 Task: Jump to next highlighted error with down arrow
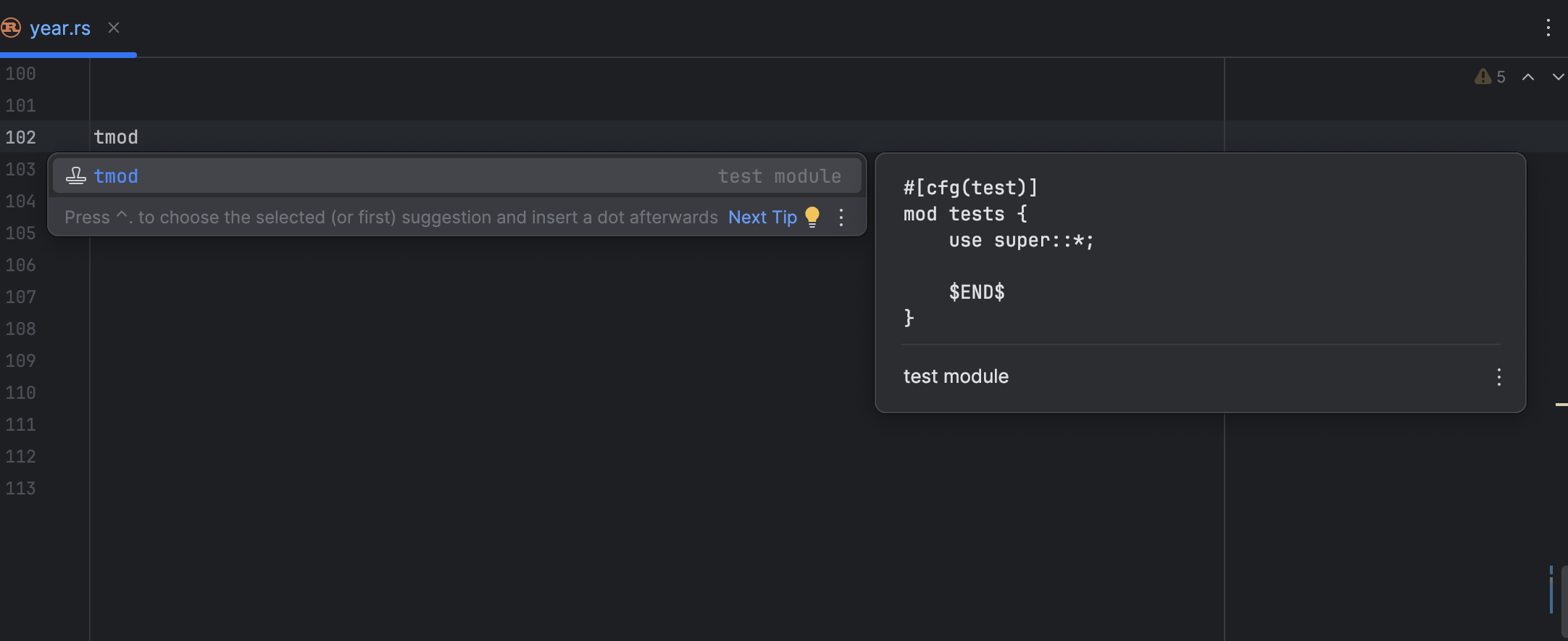(x=1558, y=77)
